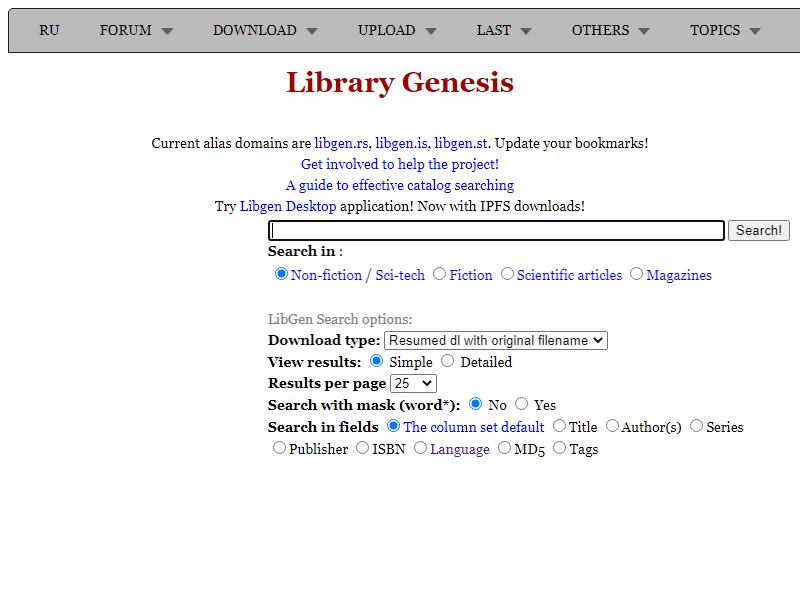Select the Fiction search category
The image size is (800, 600).
click(440, 274)
